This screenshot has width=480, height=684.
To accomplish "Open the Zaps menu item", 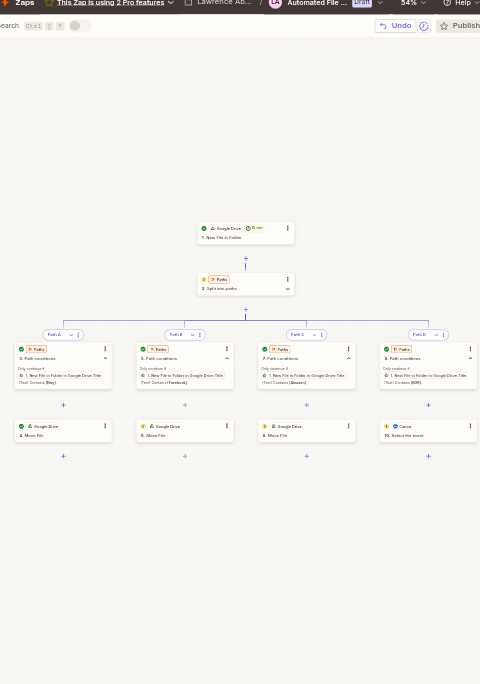I will coord(24,3).
